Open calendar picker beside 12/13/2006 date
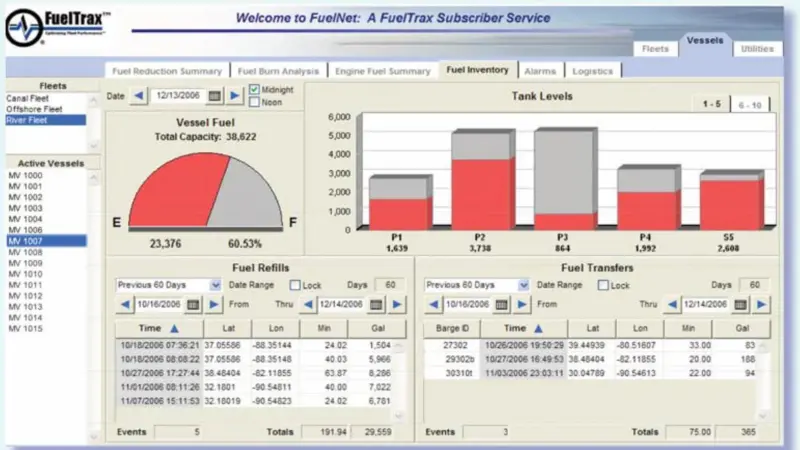Image resolution: width=800 pixels, height=450 pixels. pos(215,95)
